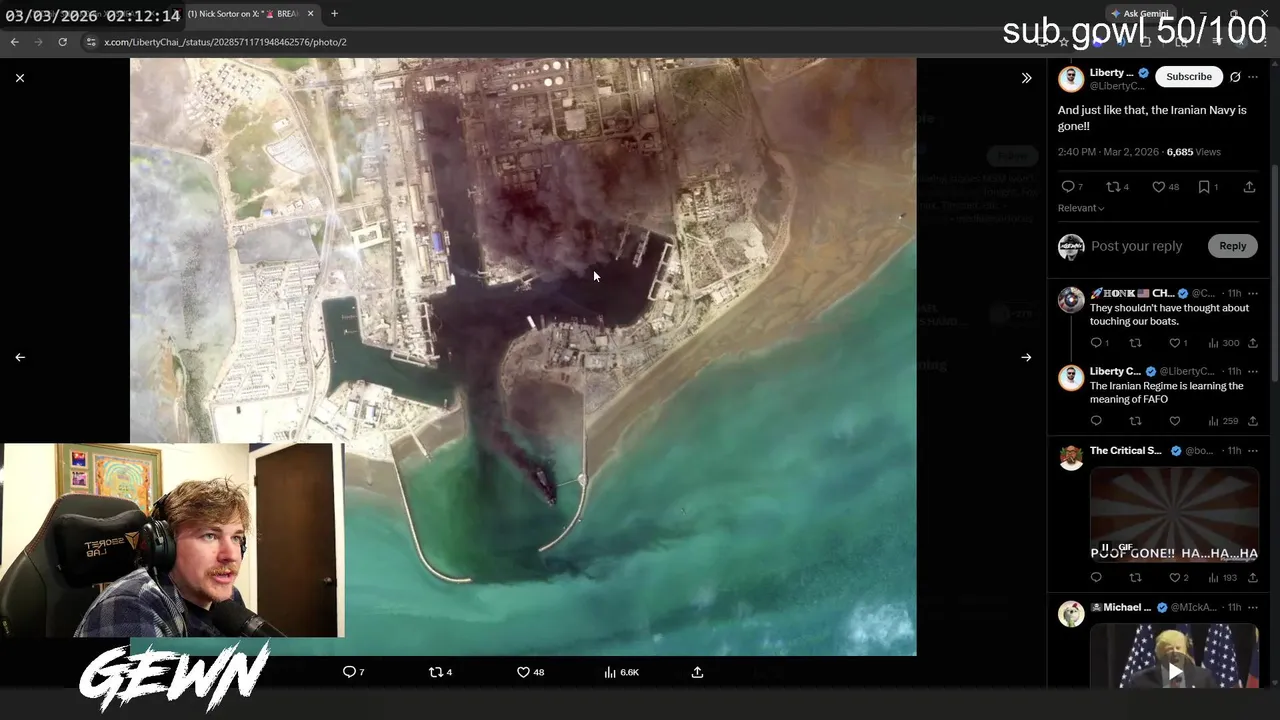Reload the current page
This screenshot has height=720, width=1280.
(62, 42)
